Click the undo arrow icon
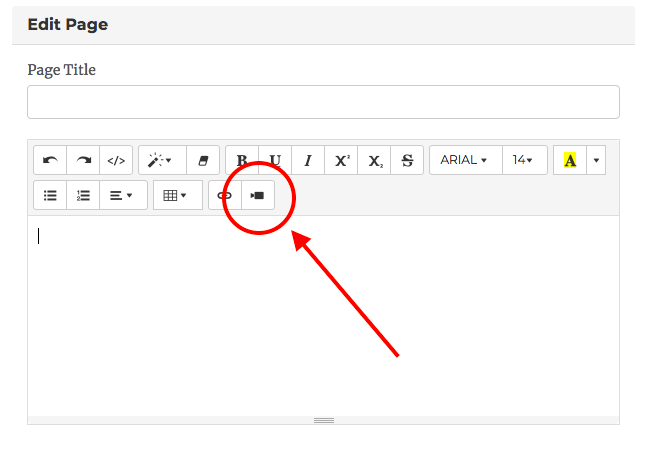The width and height of the screenshot is (655, 449). pyautogui.click(x=50, y=160)
